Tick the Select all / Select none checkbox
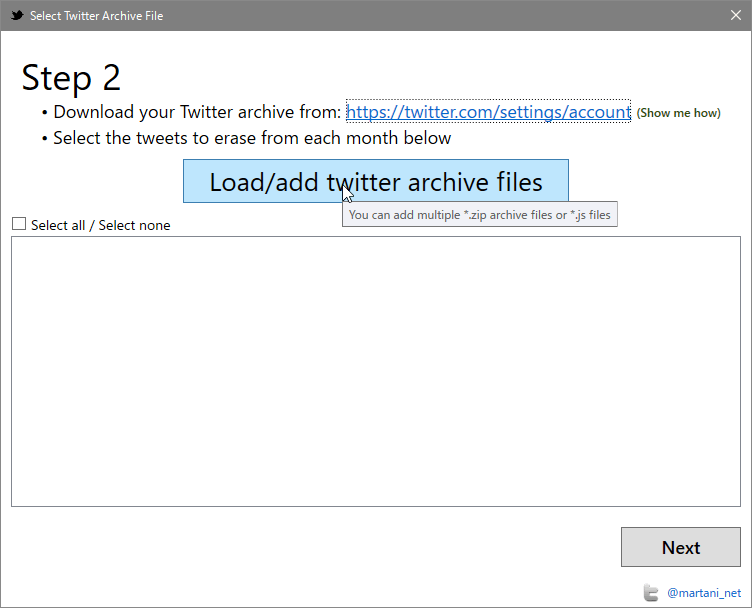Screen dimensions: 752x608 pos(19,224)
